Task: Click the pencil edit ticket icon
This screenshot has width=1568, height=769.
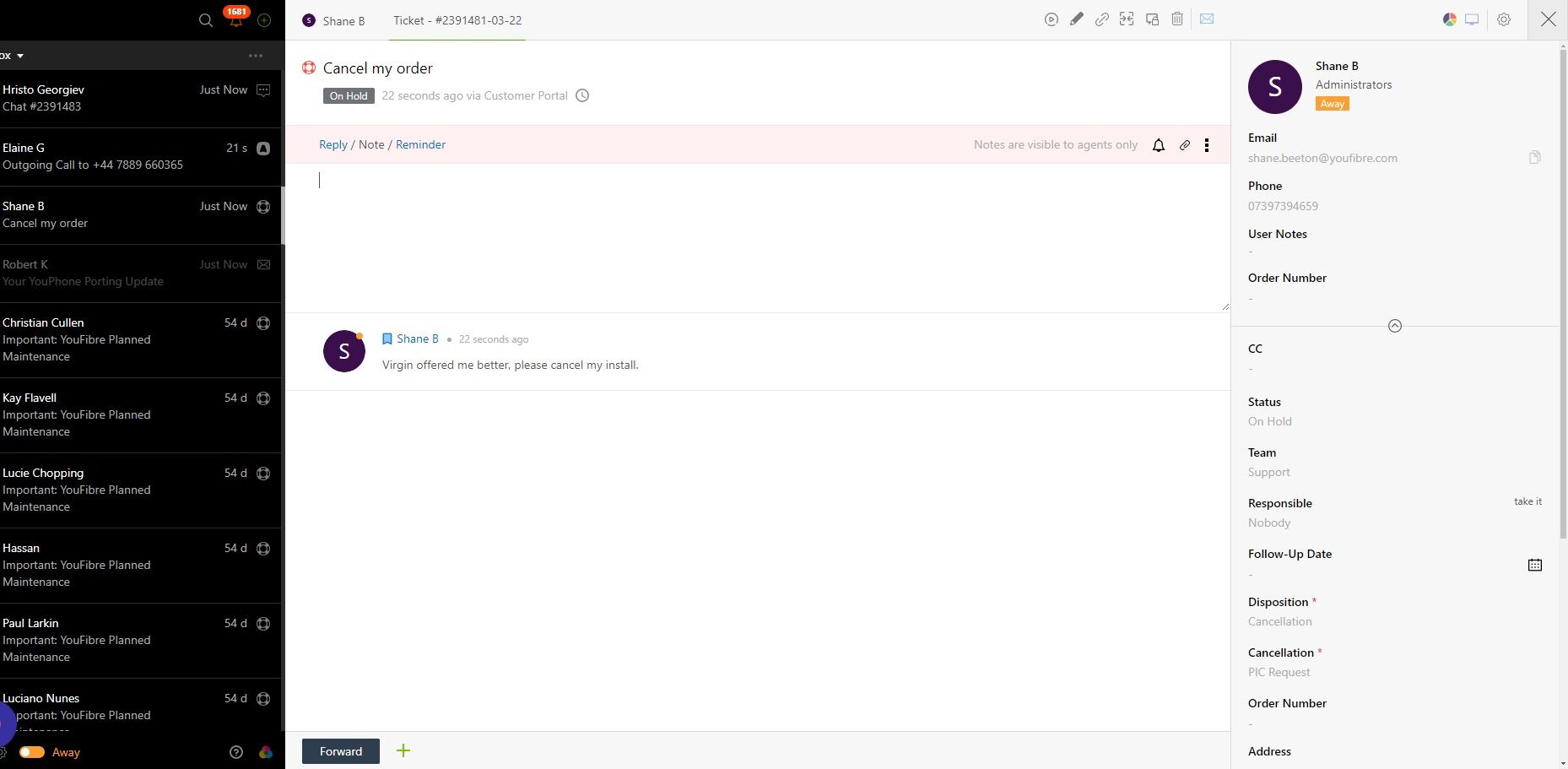Action: click(1076, 19)
